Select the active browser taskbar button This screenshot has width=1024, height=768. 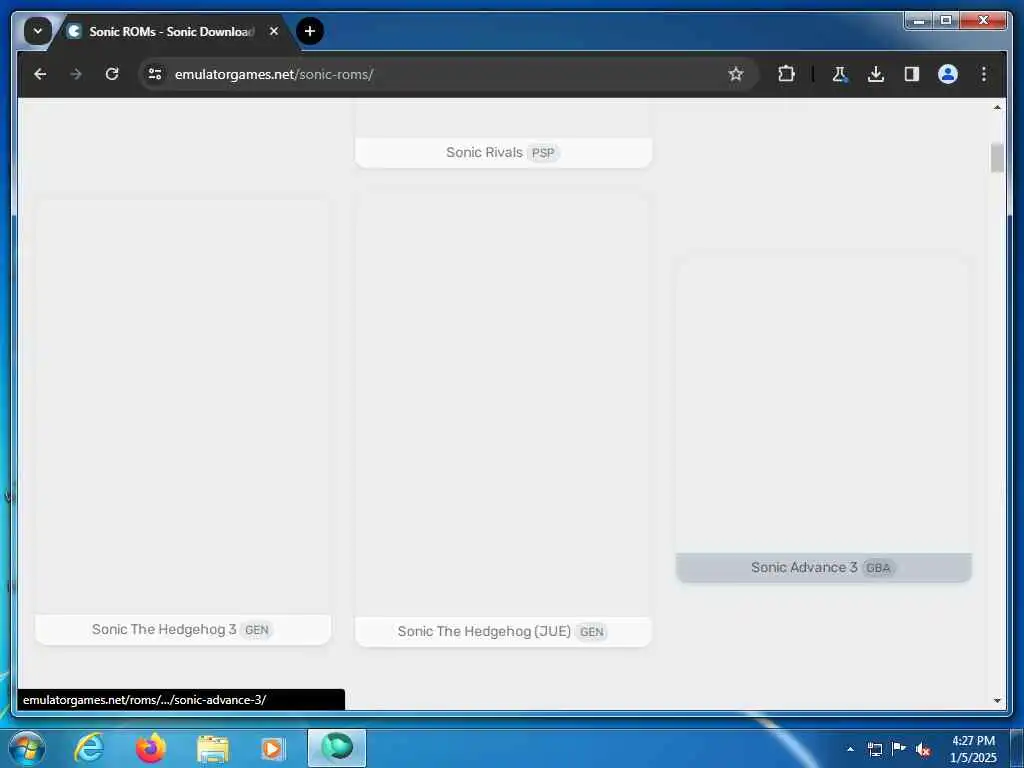pos(337,748)
